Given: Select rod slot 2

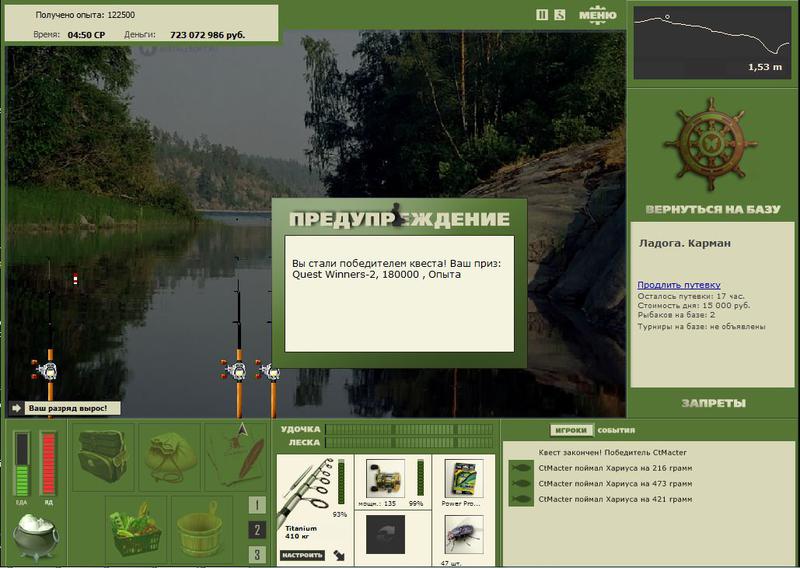Looking at the screenshot, I should pyautogui.click(x=257, y=530).
